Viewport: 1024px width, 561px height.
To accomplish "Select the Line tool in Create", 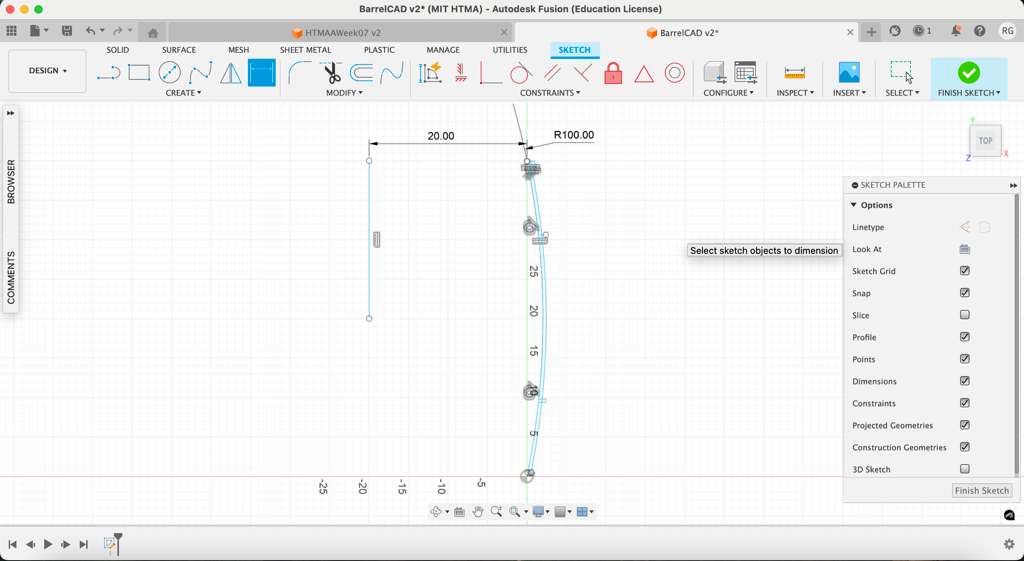I will (x=108, y=73).
